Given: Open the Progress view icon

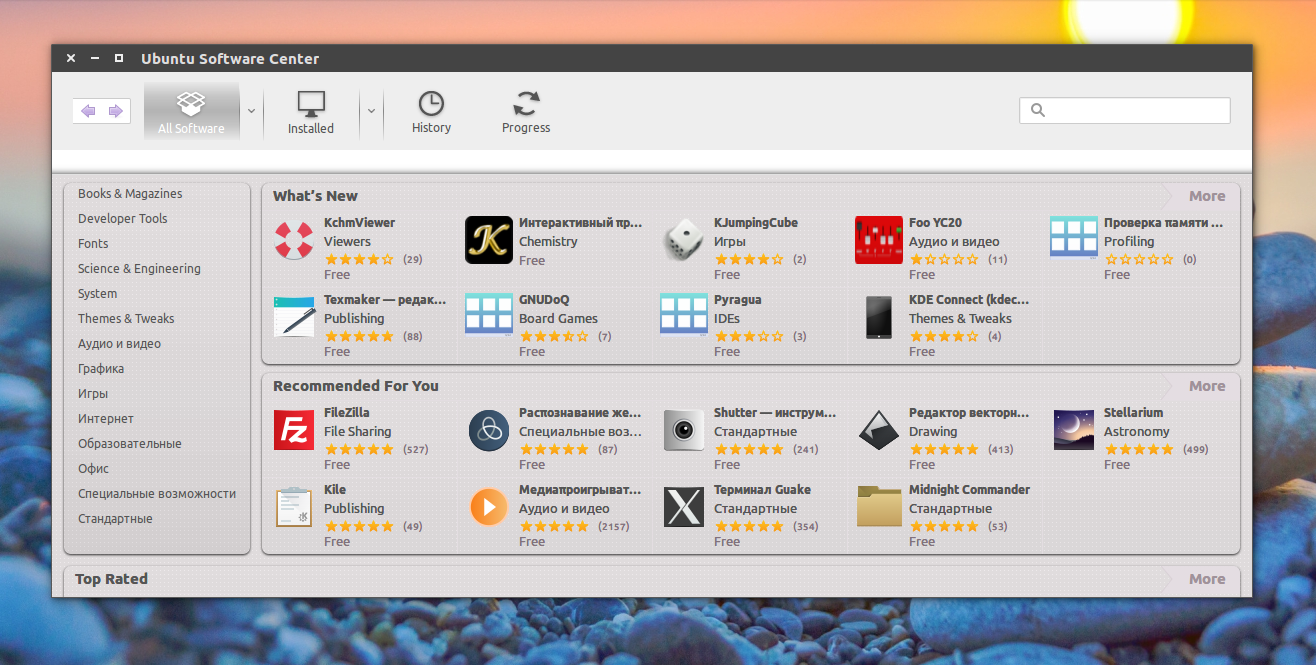Looking at the screenshot, I should [525, 110].
